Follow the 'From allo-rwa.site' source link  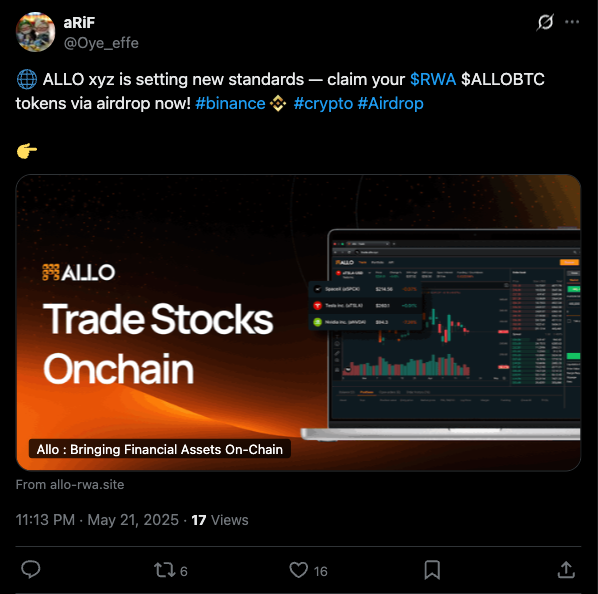pos(70,485)
